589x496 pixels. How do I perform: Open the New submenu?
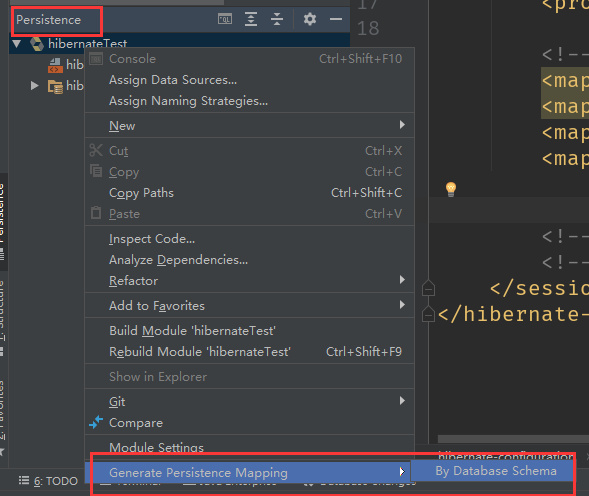250,125
